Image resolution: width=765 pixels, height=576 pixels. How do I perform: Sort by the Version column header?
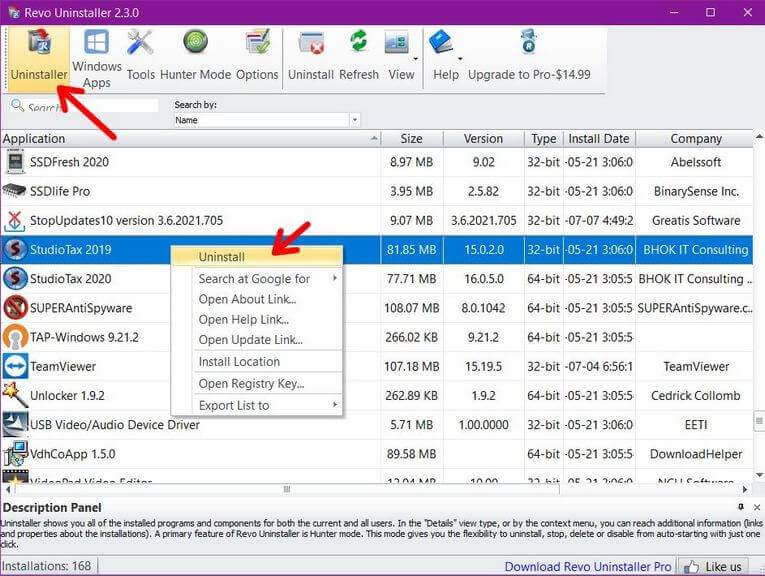click(483, 139)
